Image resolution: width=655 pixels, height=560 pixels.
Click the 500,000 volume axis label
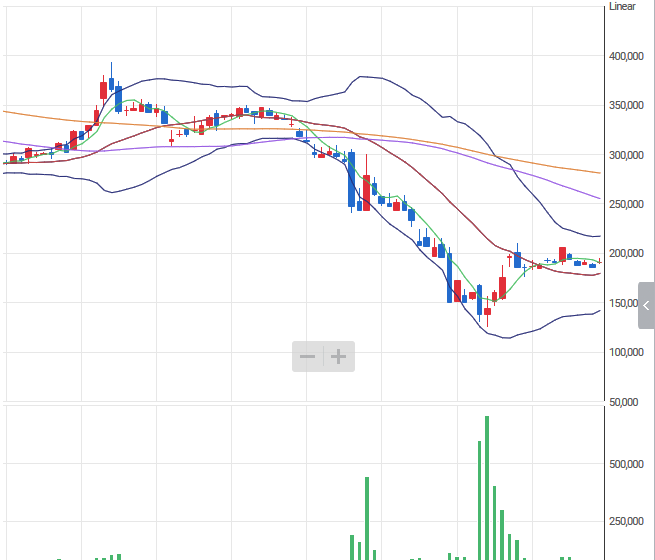click(626, 464)
